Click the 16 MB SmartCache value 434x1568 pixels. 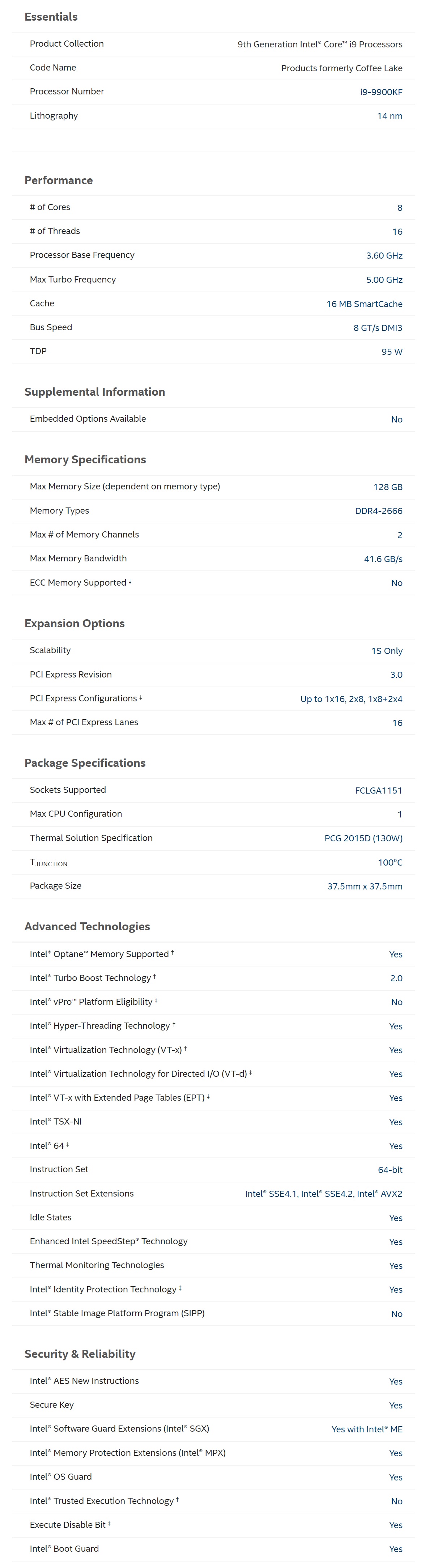[x=364, y=304]
